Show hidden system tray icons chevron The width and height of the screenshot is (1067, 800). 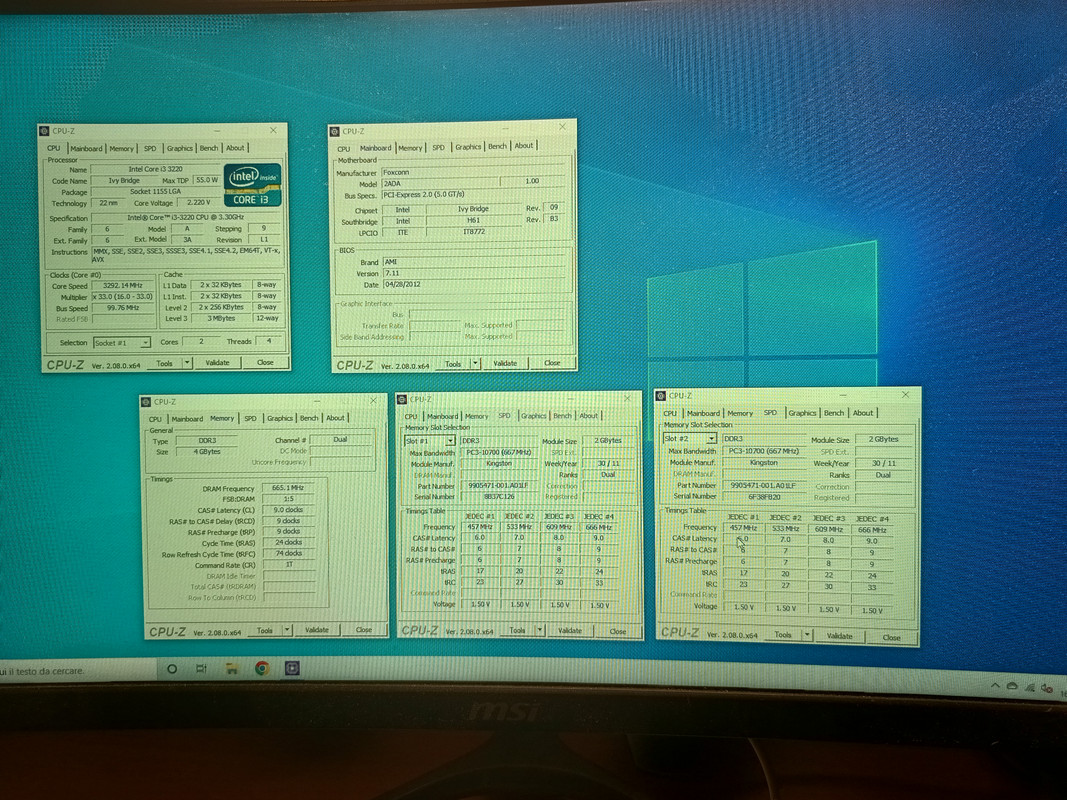pyautogui.click(x=995, y=686)
